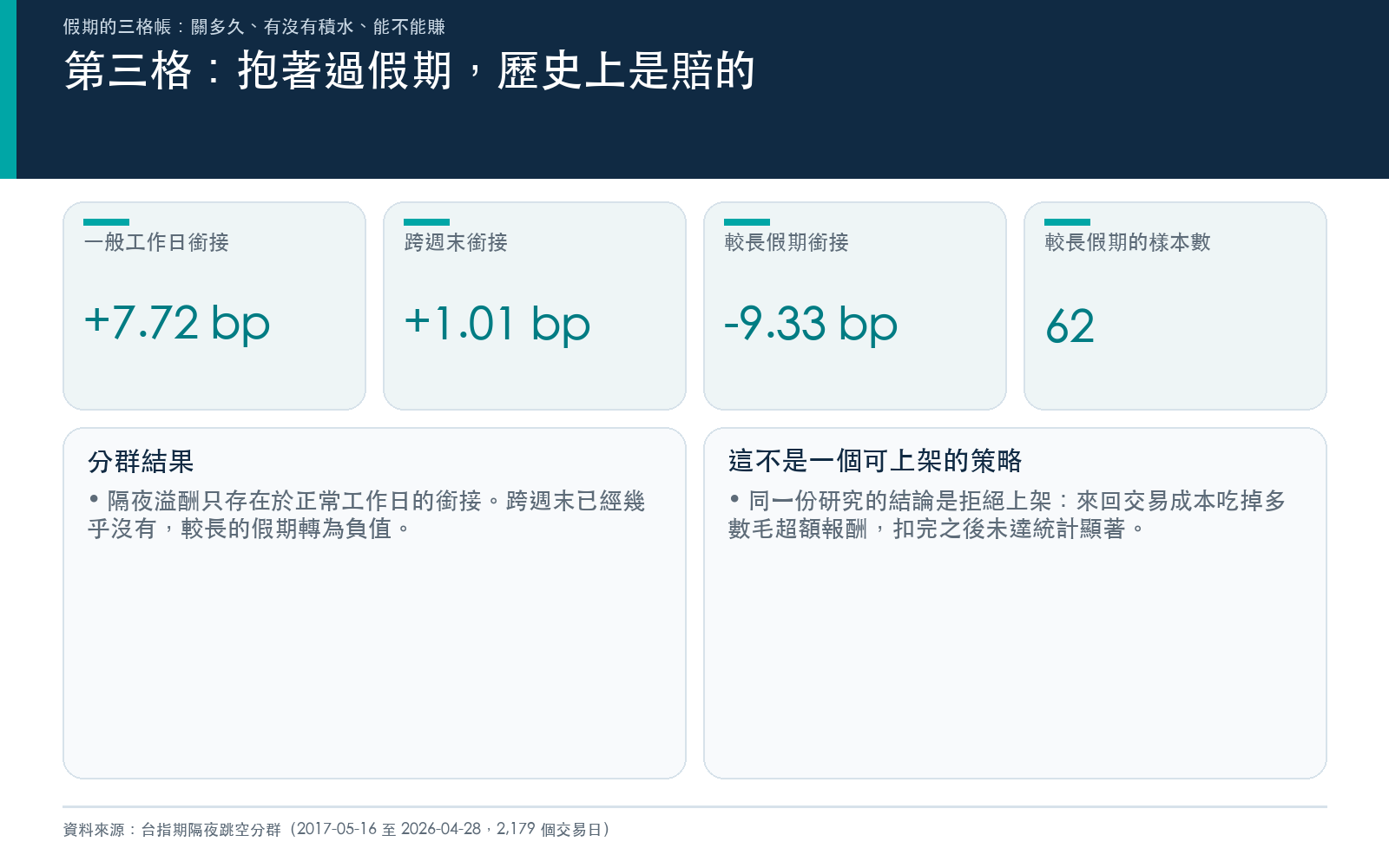Click the 跨週末銜接 card label
The height and width of the screenshot is (868, 1389).
pos(456,242)
